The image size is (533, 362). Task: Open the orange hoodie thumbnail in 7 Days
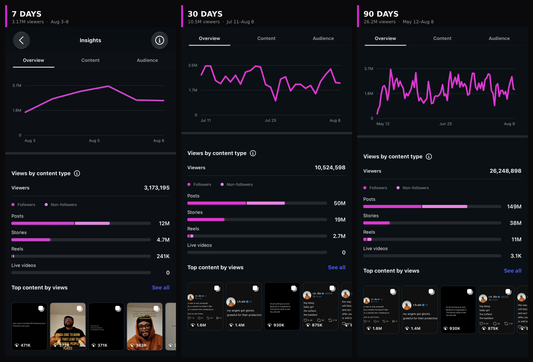[144, 327]
